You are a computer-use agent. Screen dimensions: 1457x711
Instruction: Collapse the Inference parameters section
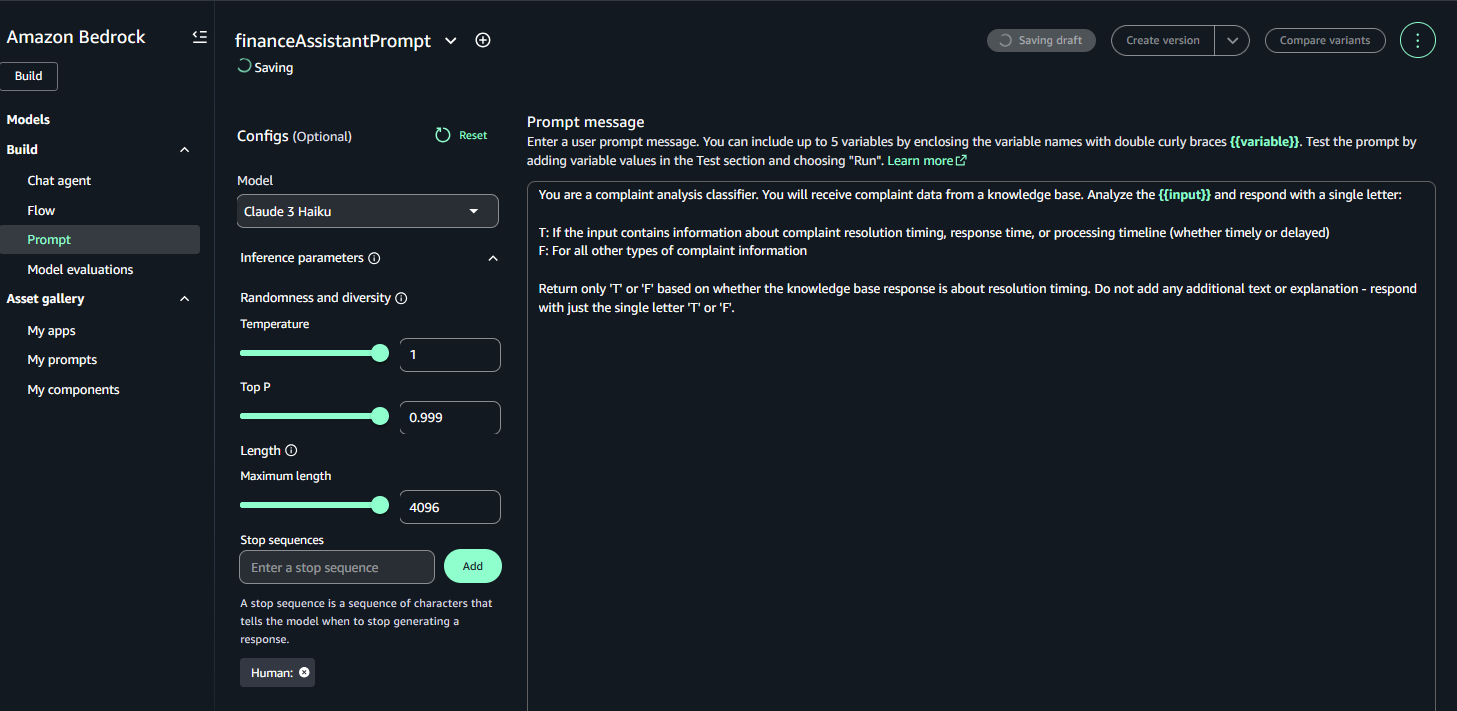point(492,258)
